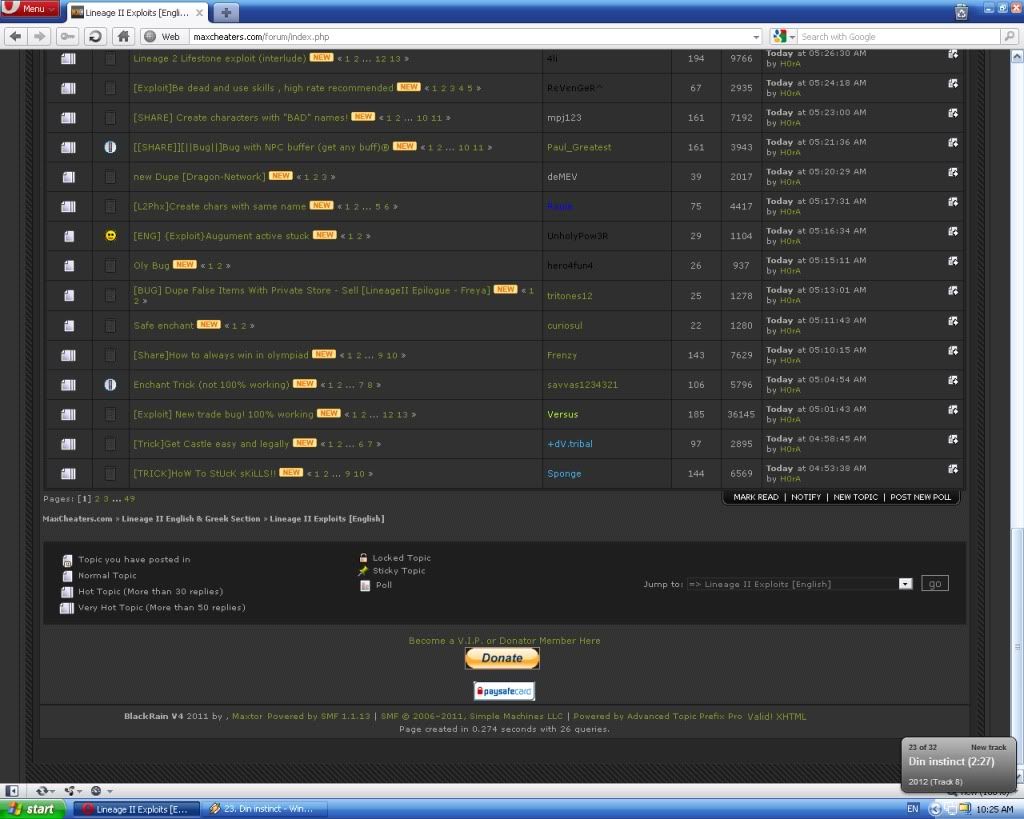This screenshot has width=1024, height=819.
Task: Open last post of Be dead and use skills
Action: (x=953, y=84)
